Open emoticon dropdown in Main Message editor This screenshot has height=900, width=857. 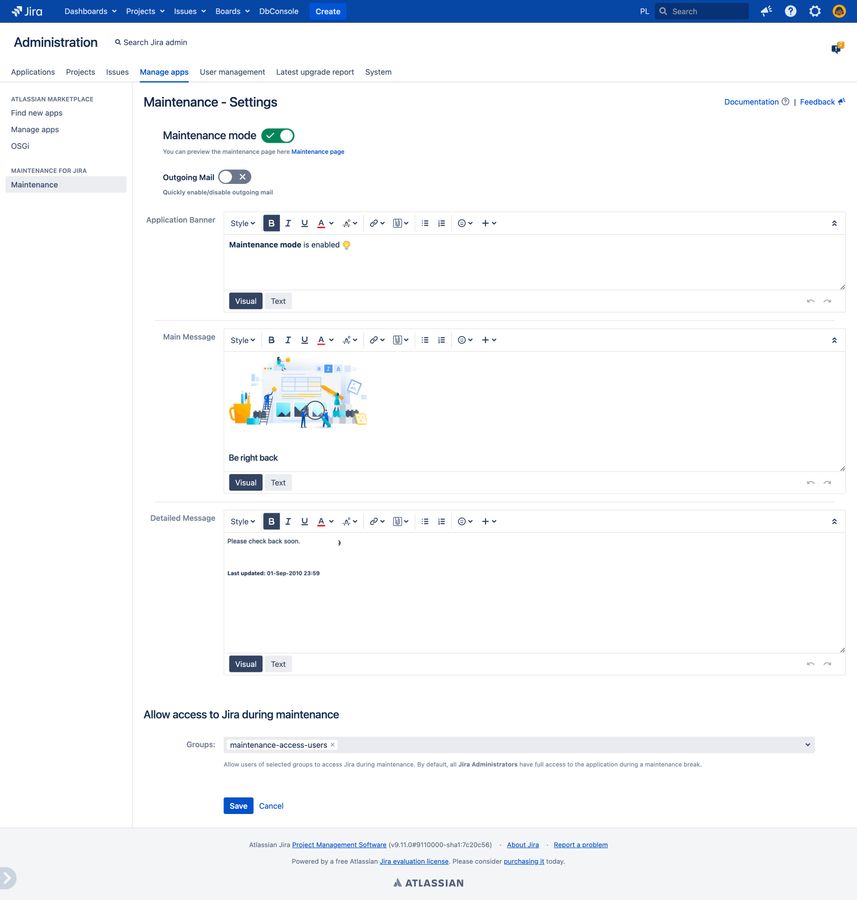[x=465, y=340]
